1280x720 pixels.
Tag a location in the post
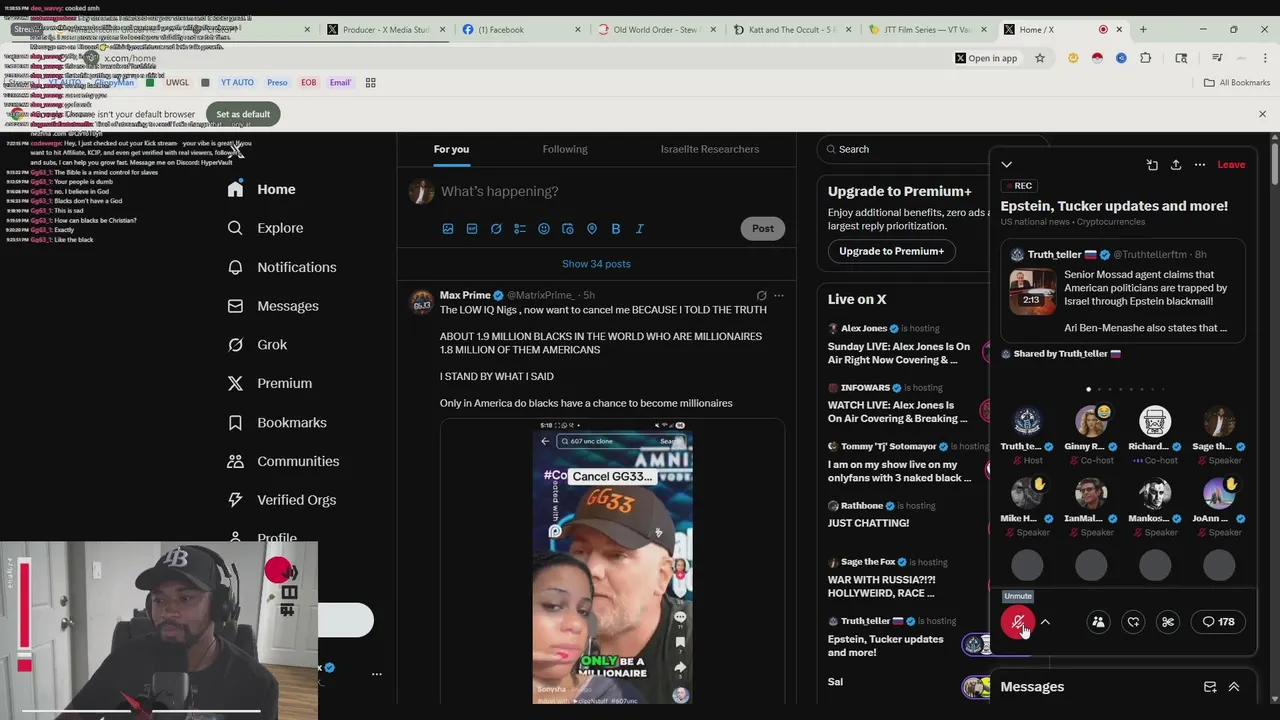[592, 229]
